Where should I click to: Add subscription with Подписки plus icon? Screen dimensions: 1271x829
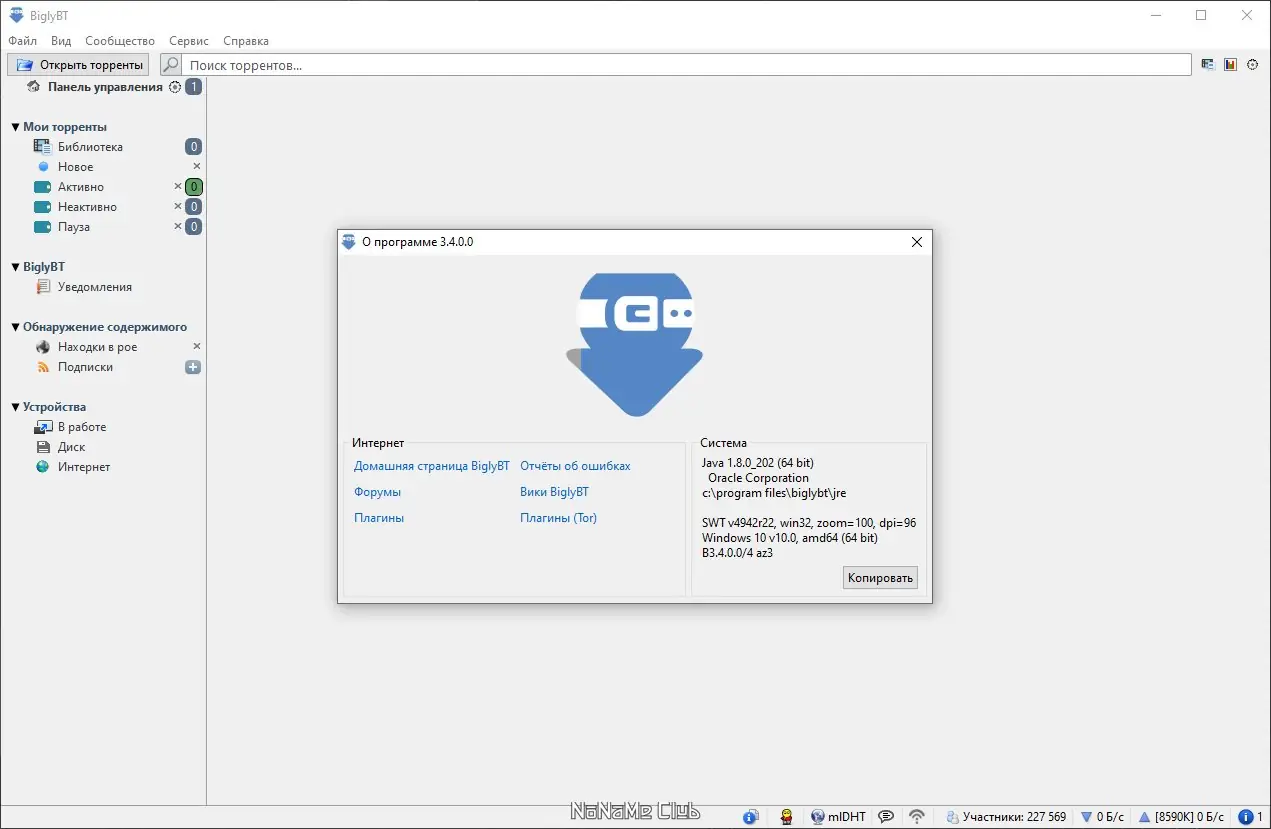click(x=193, y=367)
